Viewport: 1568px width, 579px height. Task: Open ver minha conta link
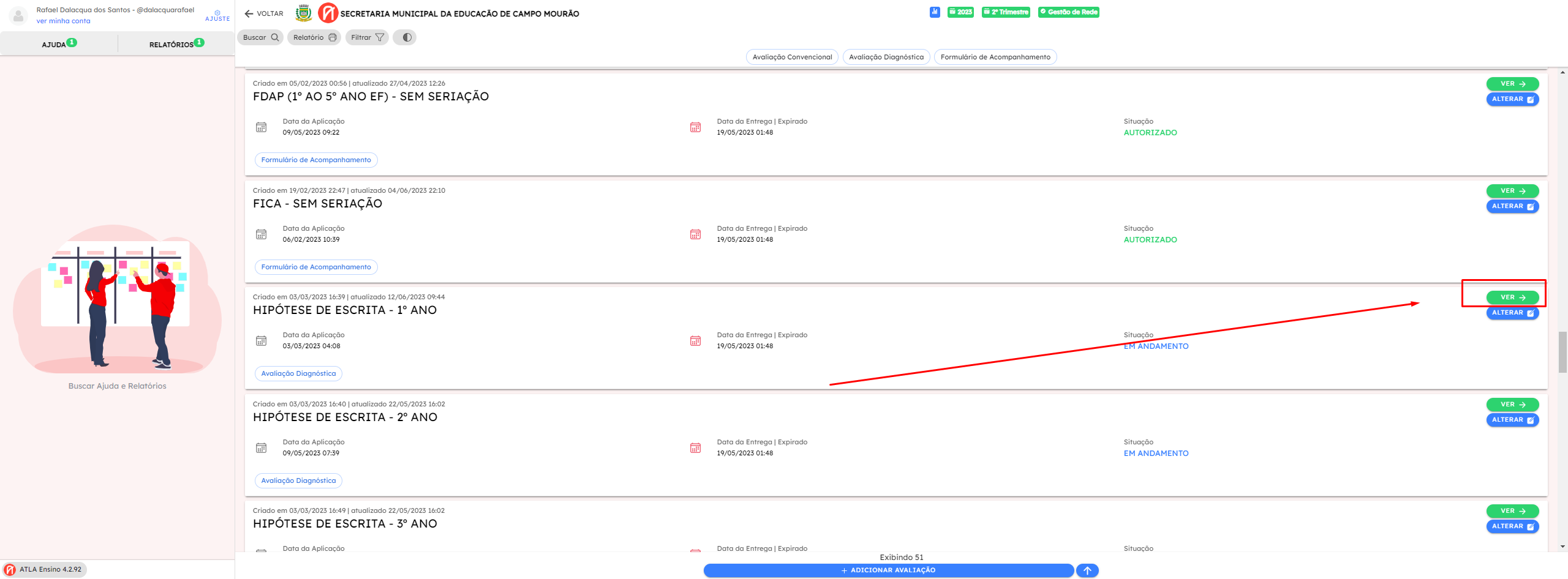[x=63, y=21]
